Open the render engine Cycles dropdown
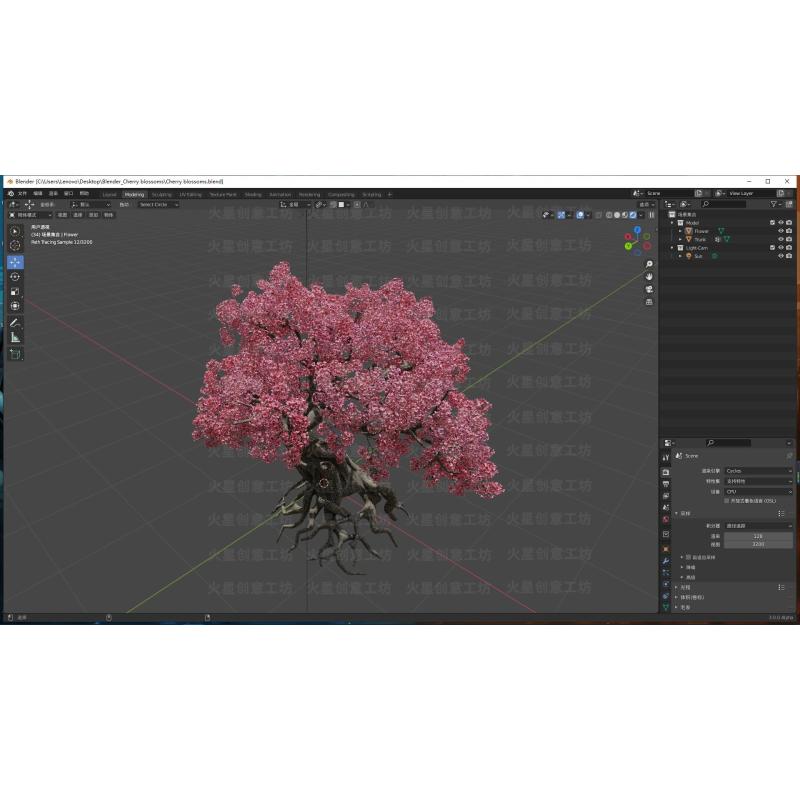This screenshot has height=800, width=800. click(758, 471)
